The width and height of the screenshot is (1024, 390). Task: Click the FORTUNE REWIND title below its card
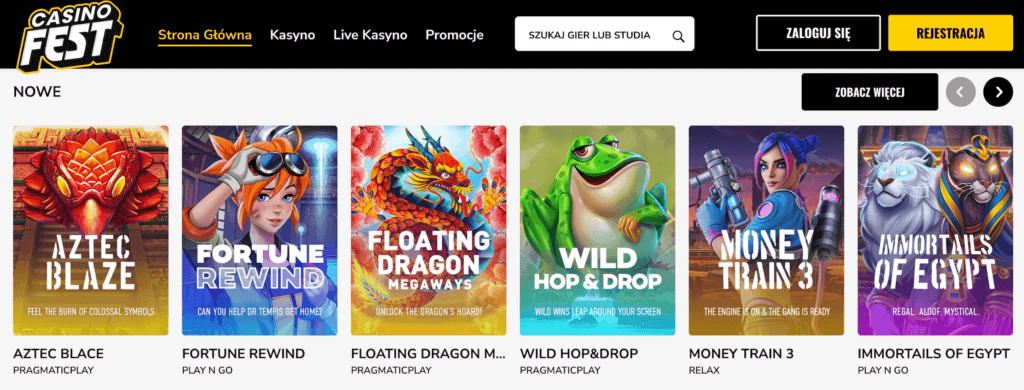244,354
